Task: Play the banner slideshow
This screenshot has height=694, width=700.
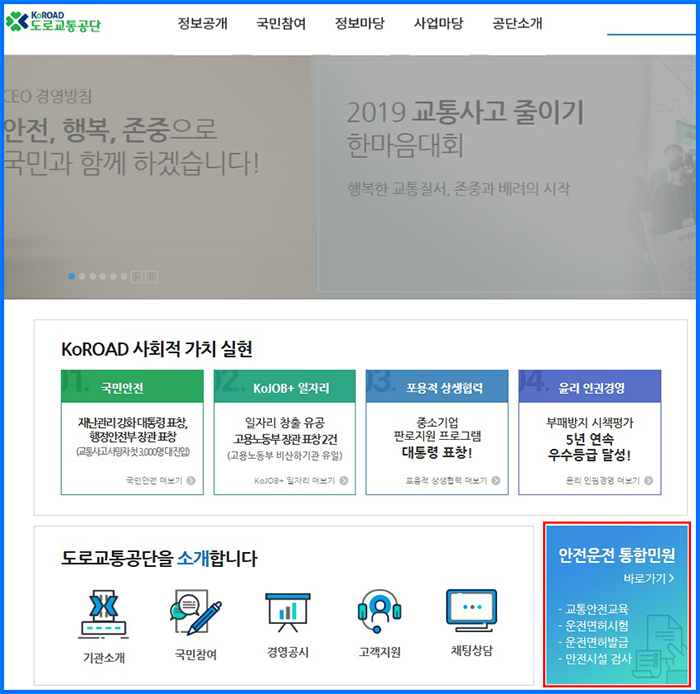Action: point(137,277)
